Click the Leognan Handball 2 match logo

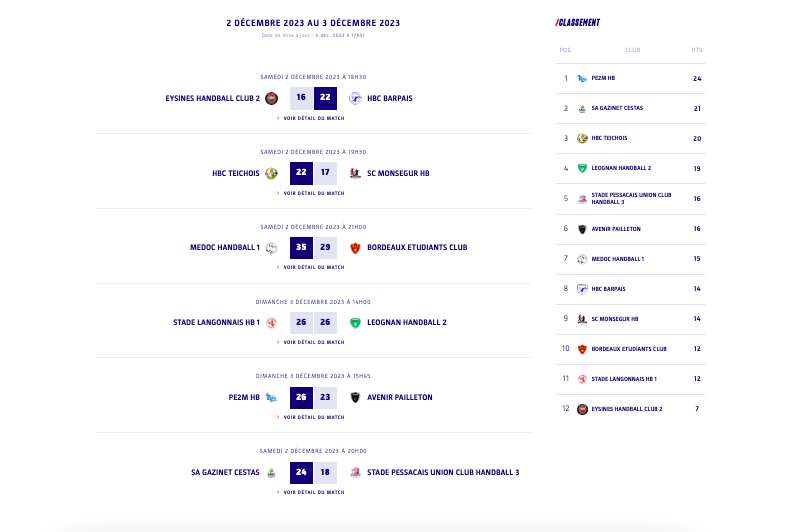coord(355,322)
